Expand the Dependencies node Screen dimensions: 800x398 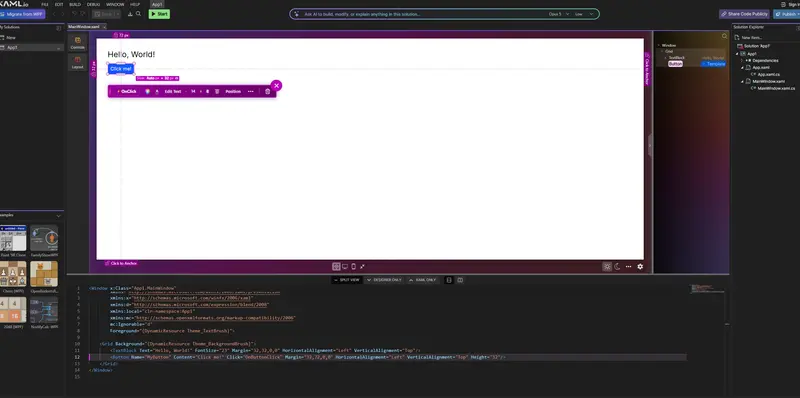pyautogui.click(x=742, y=61)
